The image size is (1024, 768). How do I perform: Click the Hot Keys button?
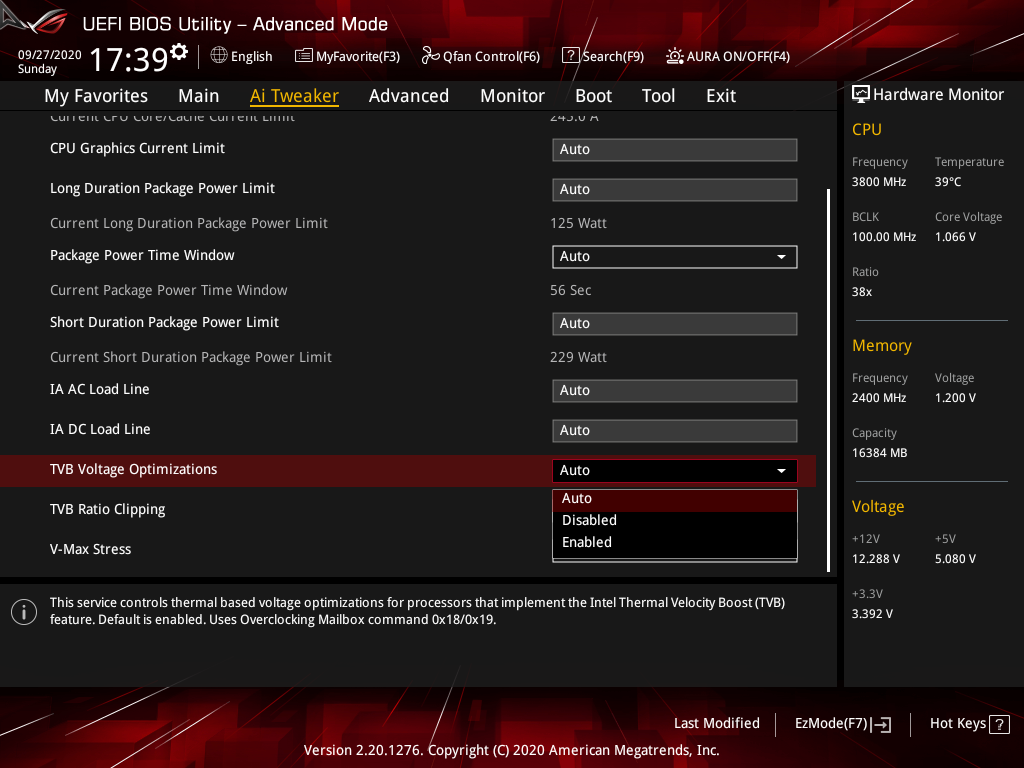pos(969,724)
